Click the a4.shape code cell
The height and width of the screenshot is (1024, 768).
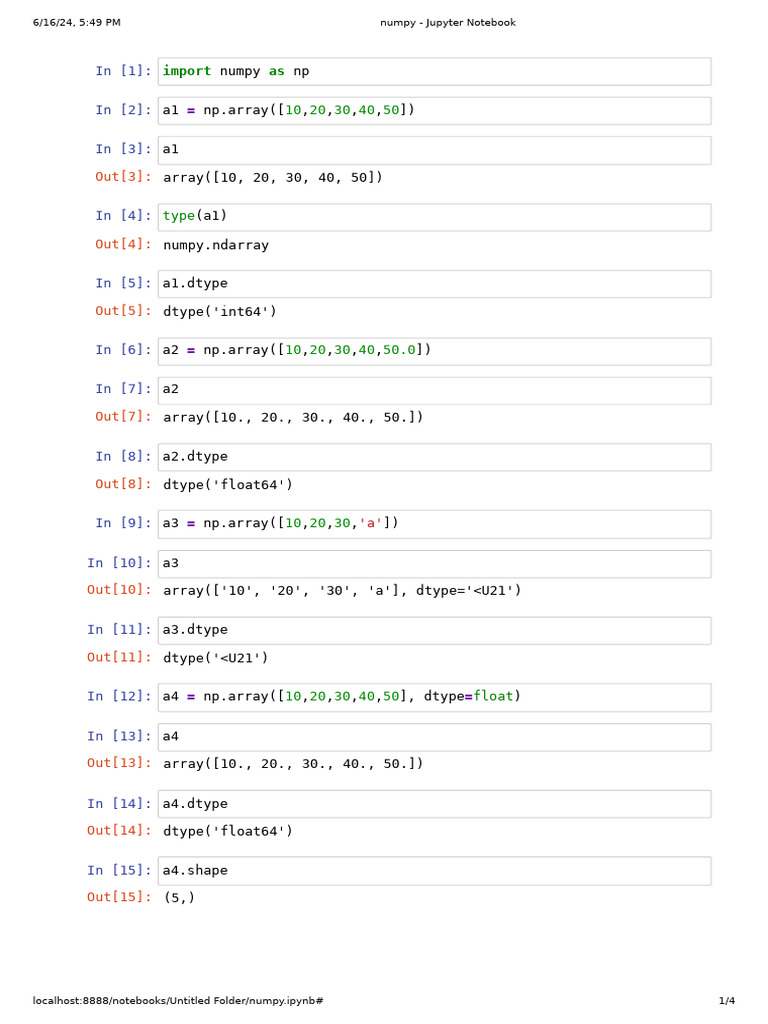434,871
